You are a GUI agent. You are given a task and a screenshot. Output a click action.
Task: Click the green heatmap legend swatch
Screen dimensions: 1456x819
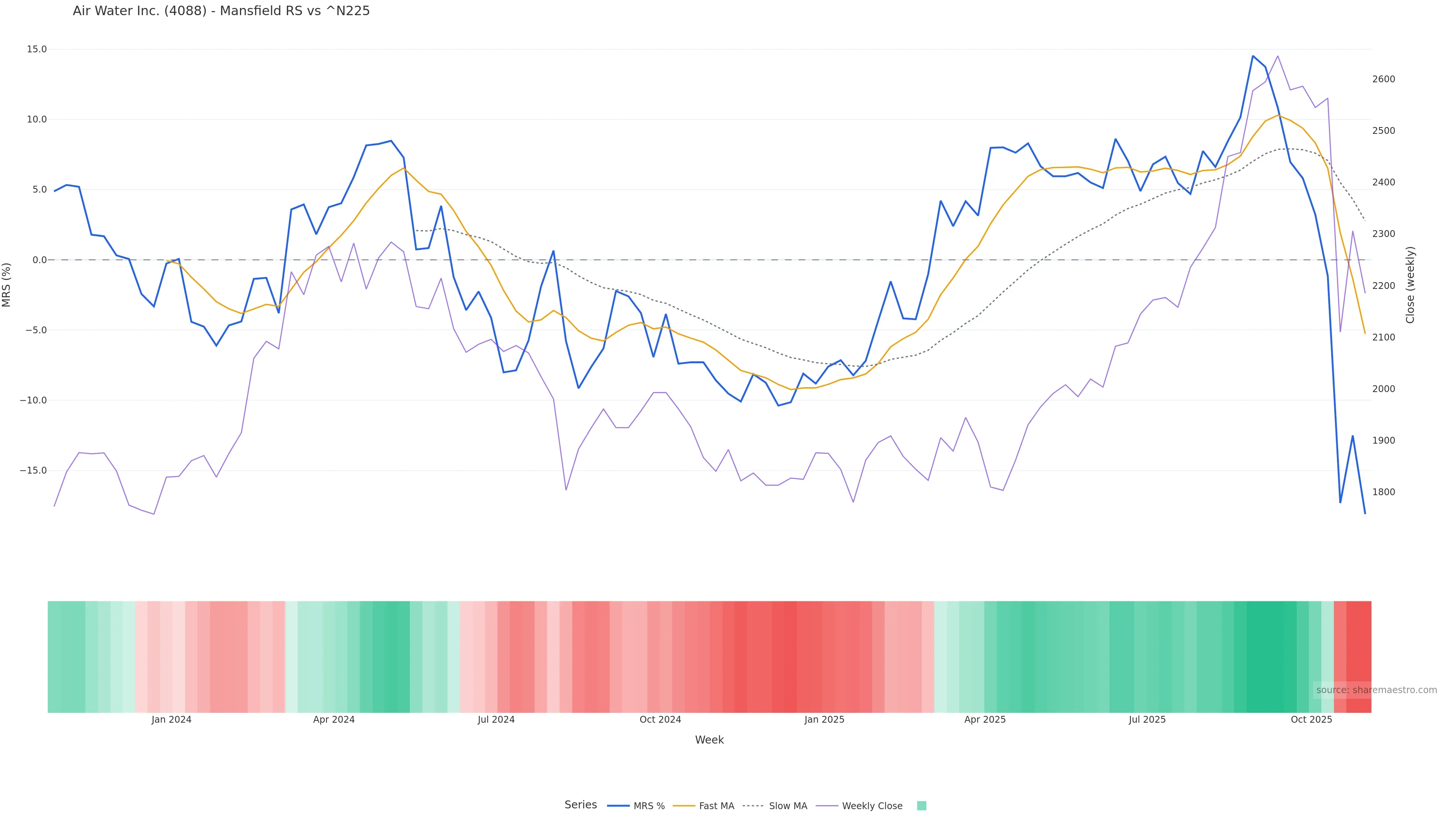click(x=922, y=806)
